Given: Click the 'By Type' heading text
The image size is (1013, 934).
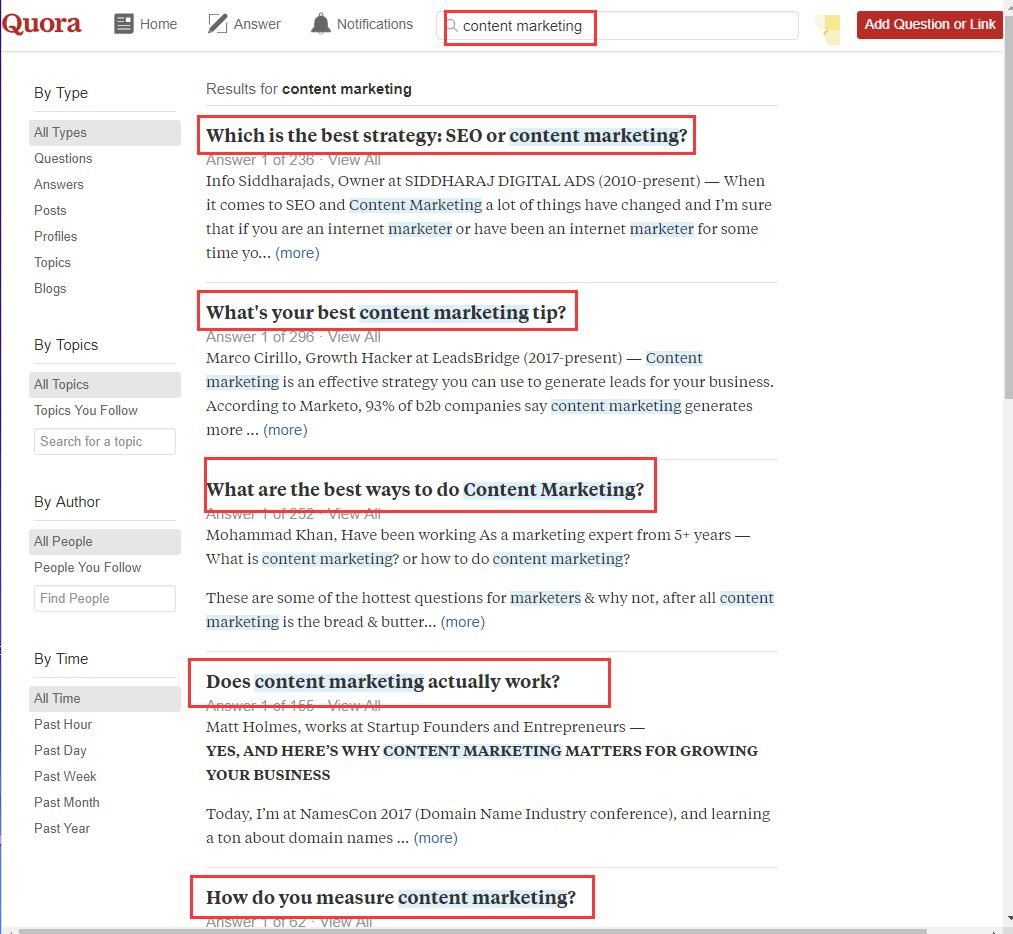Looking at the screenshot, I should click(x=61, y=93).
